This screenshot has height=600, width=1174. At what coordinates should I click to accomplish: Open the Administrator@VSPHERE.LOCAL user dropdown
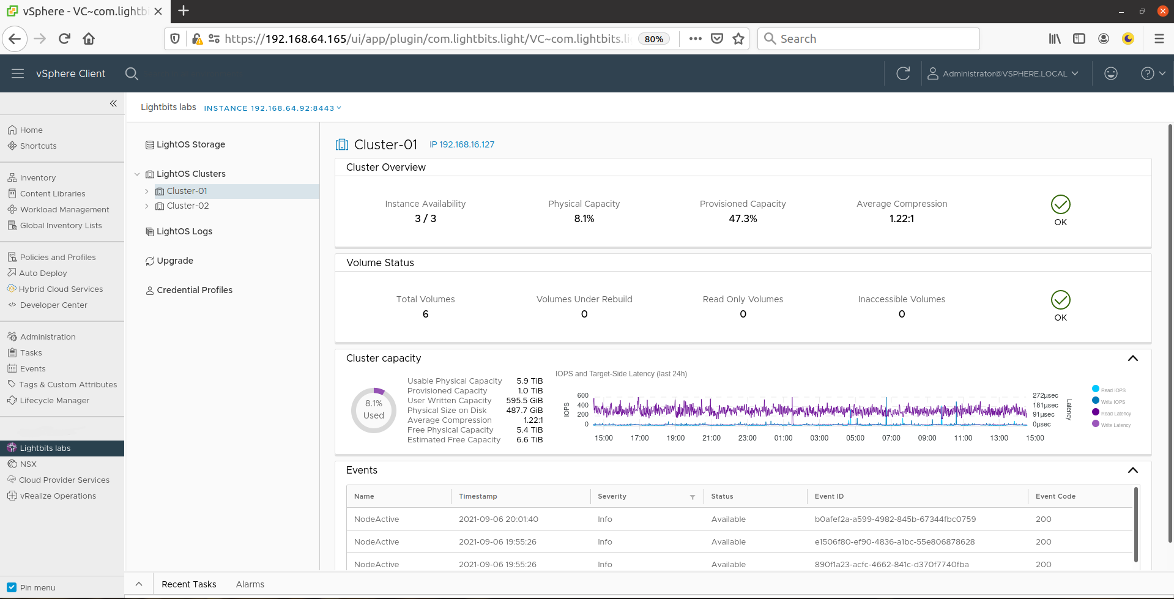(1004, 74)
